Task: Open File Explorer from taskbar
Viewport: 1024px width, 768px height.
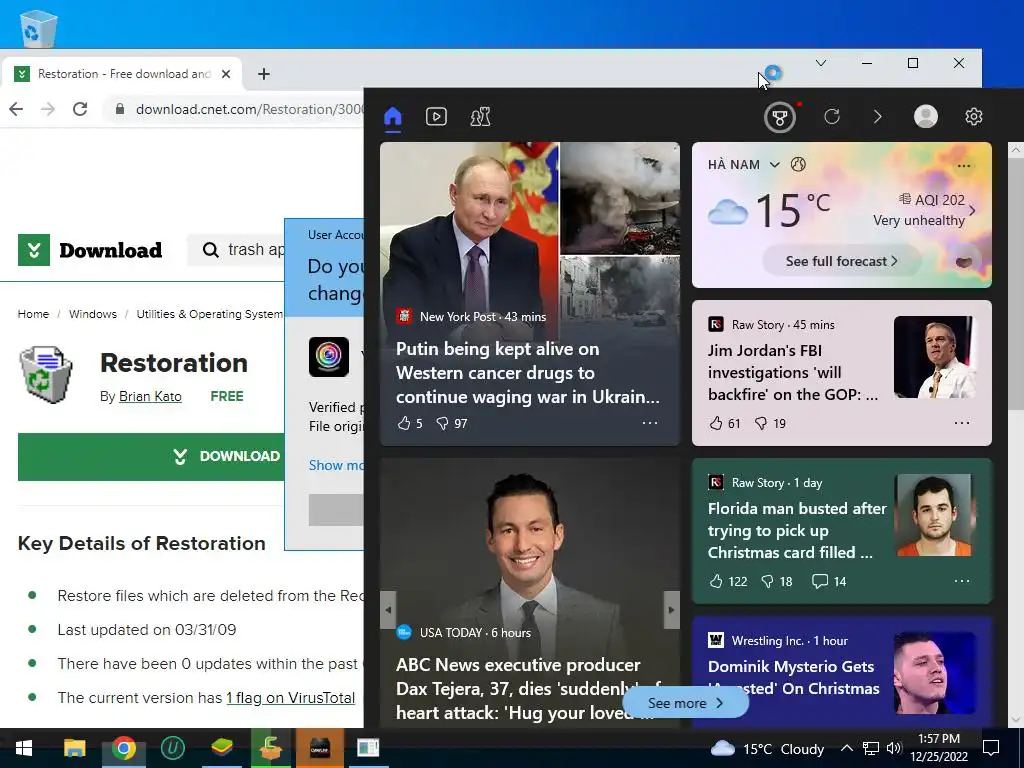Action: click(x=74, y=748)
